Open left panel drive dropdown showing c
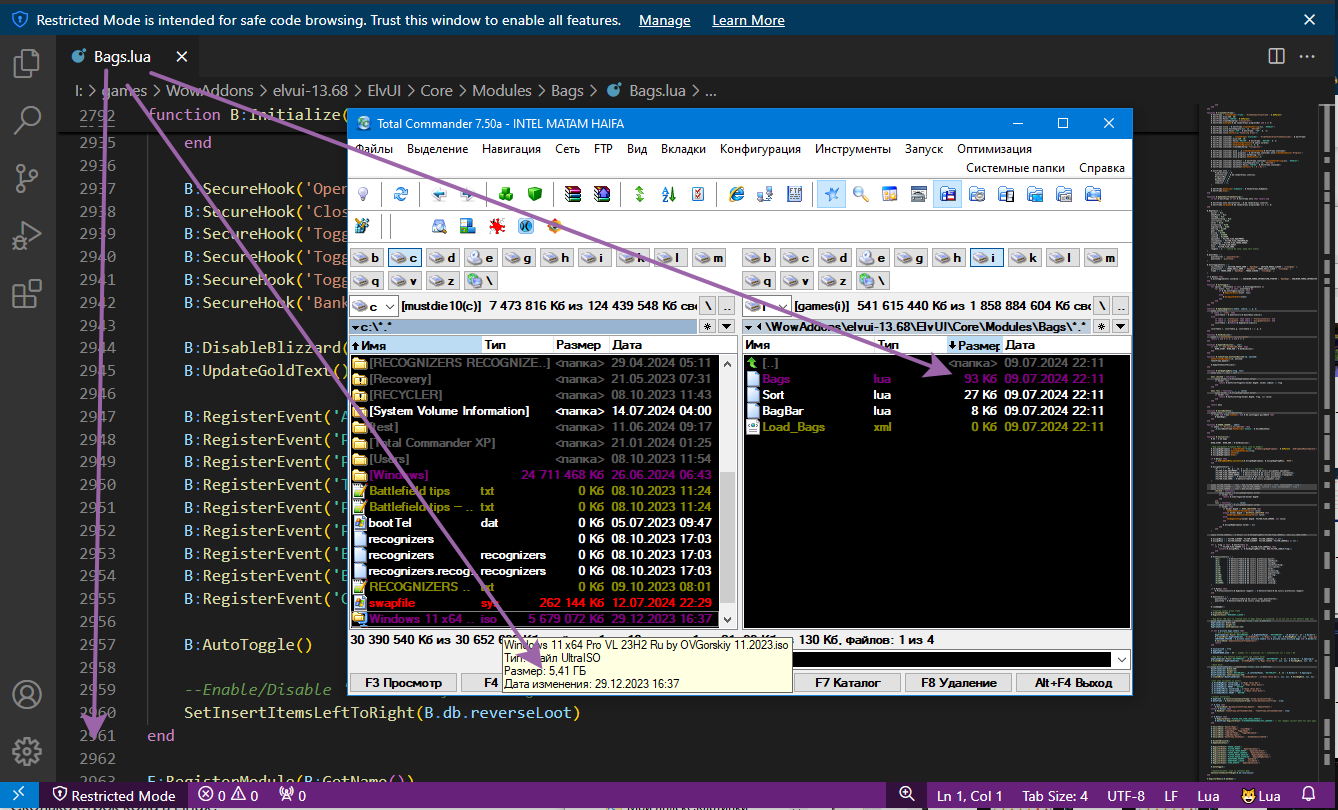The image size is (1338, 810). click(375, 305)
